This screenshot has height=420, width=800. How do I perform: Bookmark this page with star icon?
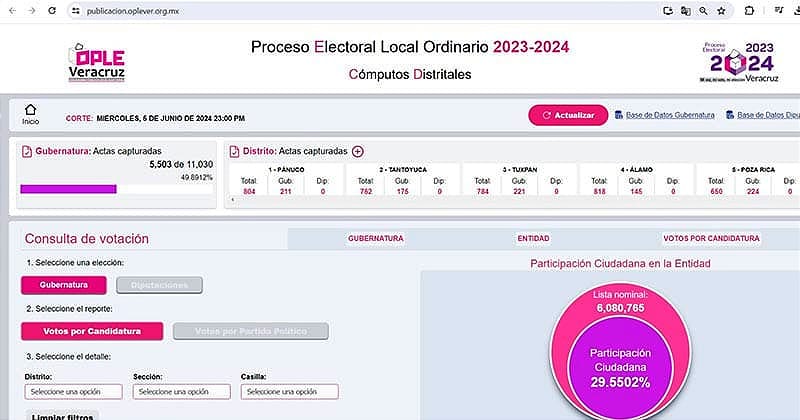(721, 10)
